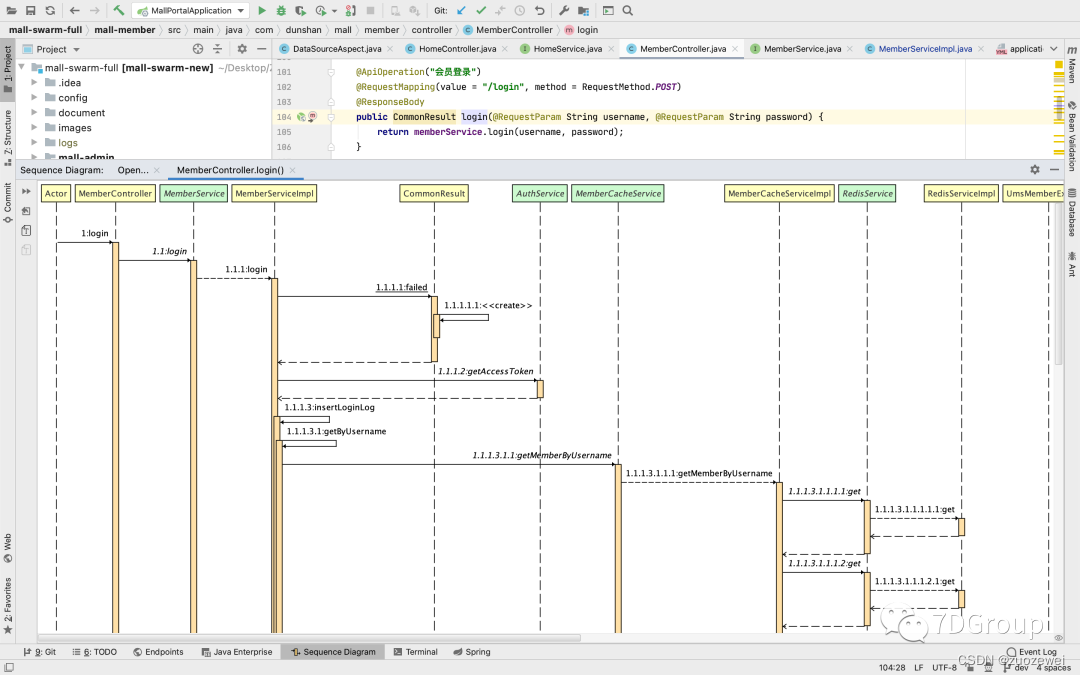The width and height of the screenshot is (1080, 675).
Task: Open the Project view mode dropdown
Action: pos(76,50)
